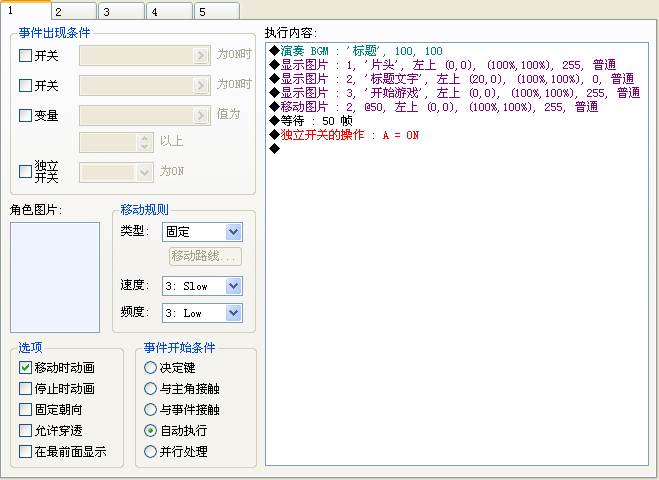Uncheck the 移动时动画 option
This screenshot has height=480, width=659.
tap(25, 367)
